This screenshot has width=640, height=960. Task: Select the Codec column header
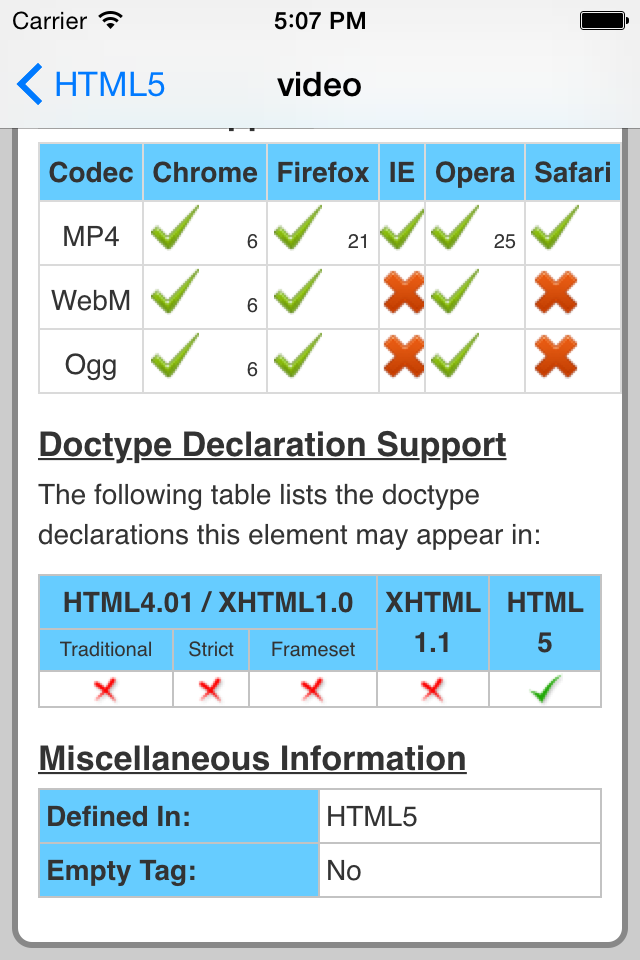point(91,172)
